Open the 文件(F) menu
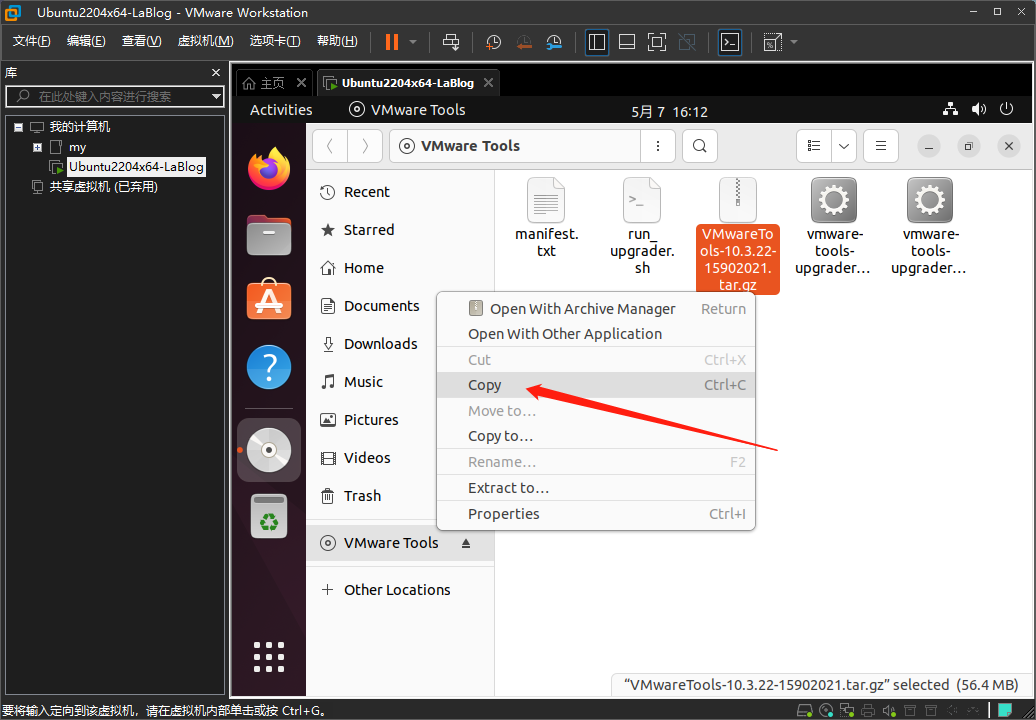 [32, 41]
